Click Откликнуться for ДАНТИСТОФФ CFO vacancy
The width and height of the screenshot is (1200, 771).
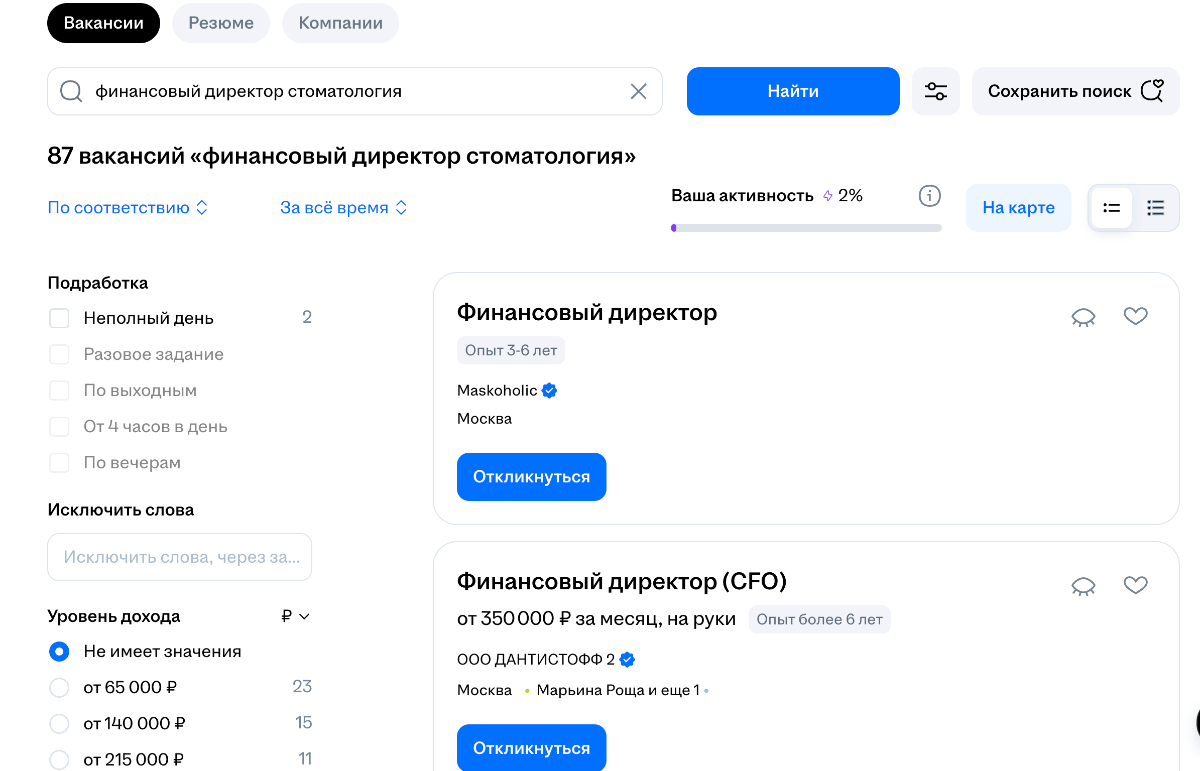532,748
